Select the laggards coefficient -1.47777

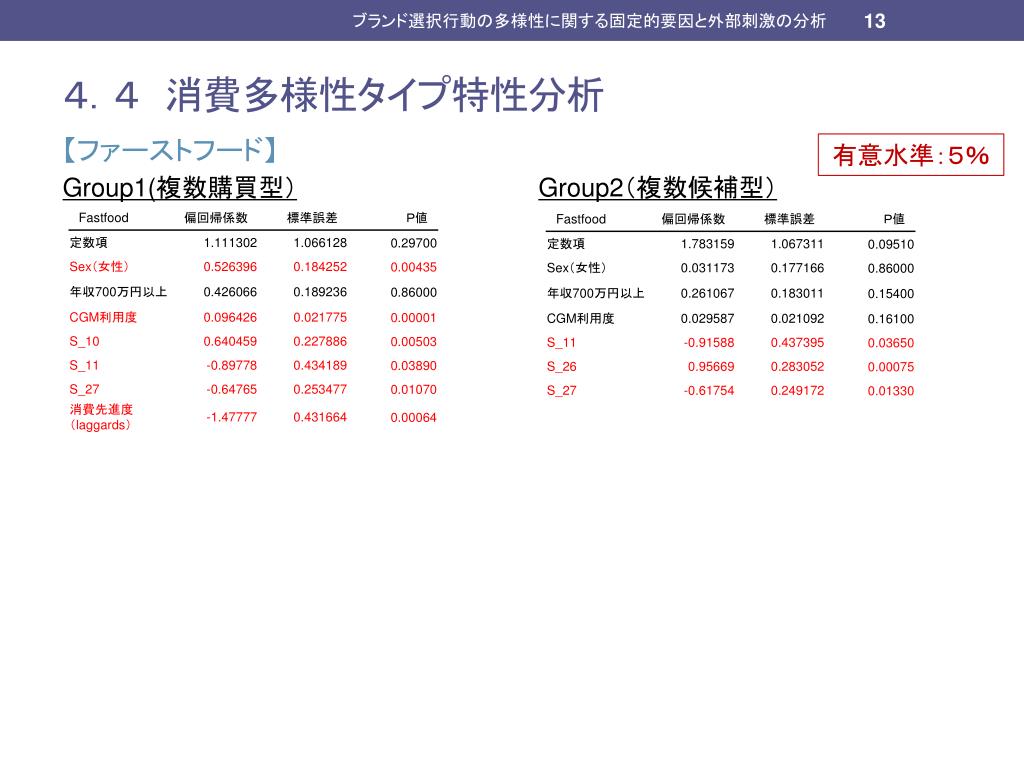coord(232,417)
